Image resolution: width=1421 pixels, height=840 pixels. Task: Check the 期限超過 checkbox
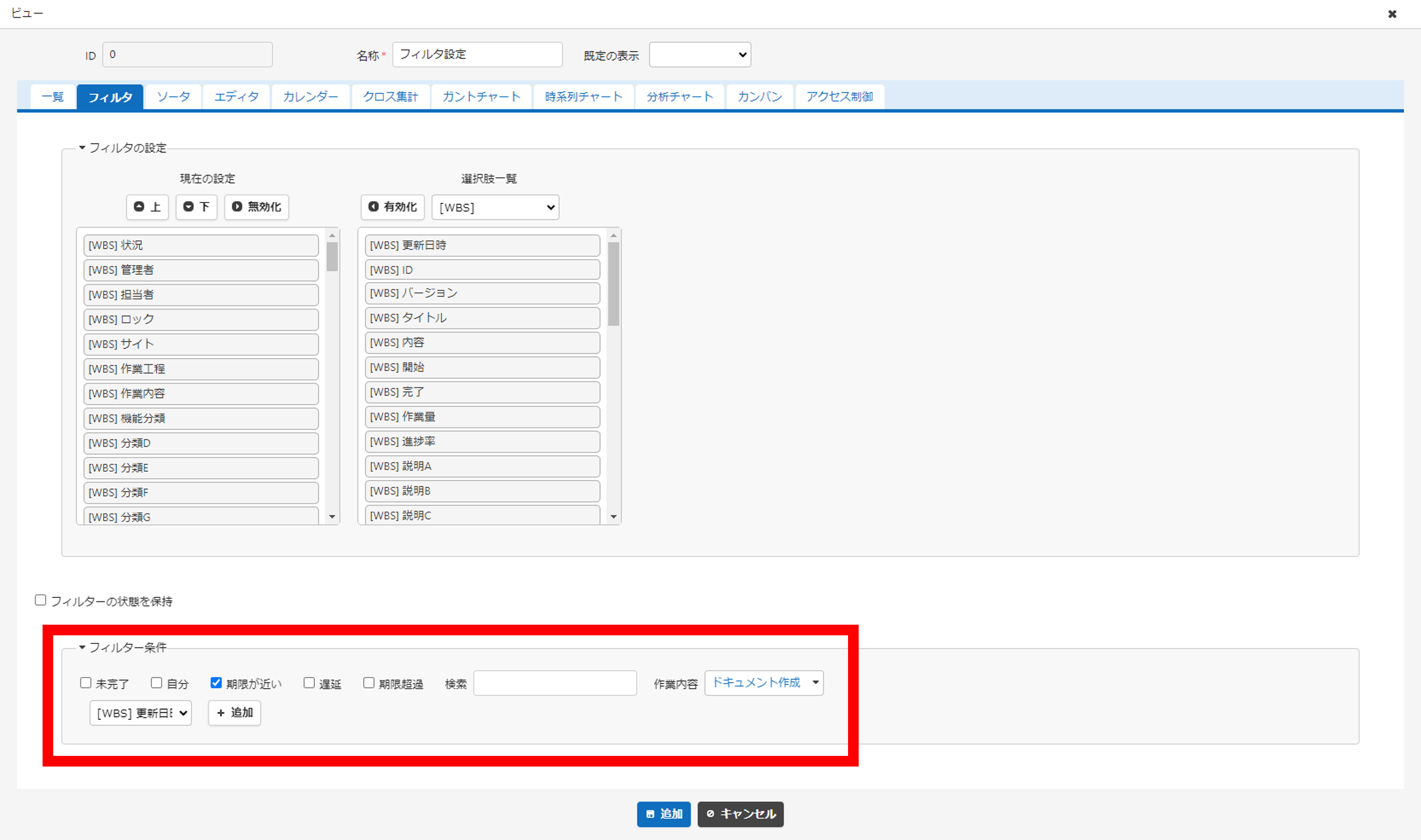coord(368,682)
